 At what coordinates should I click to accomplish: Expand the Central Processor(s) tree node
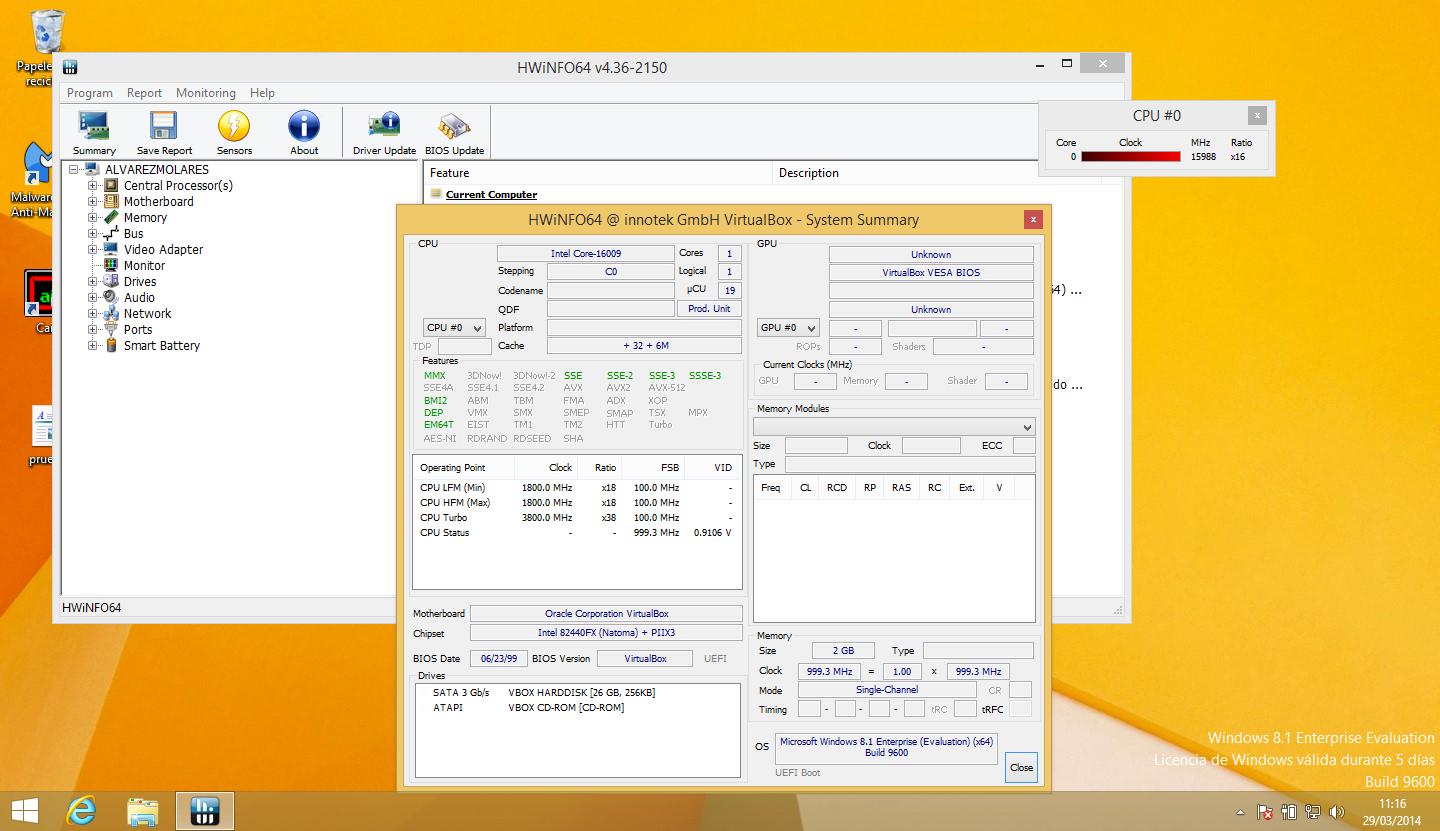pos(93,186)
